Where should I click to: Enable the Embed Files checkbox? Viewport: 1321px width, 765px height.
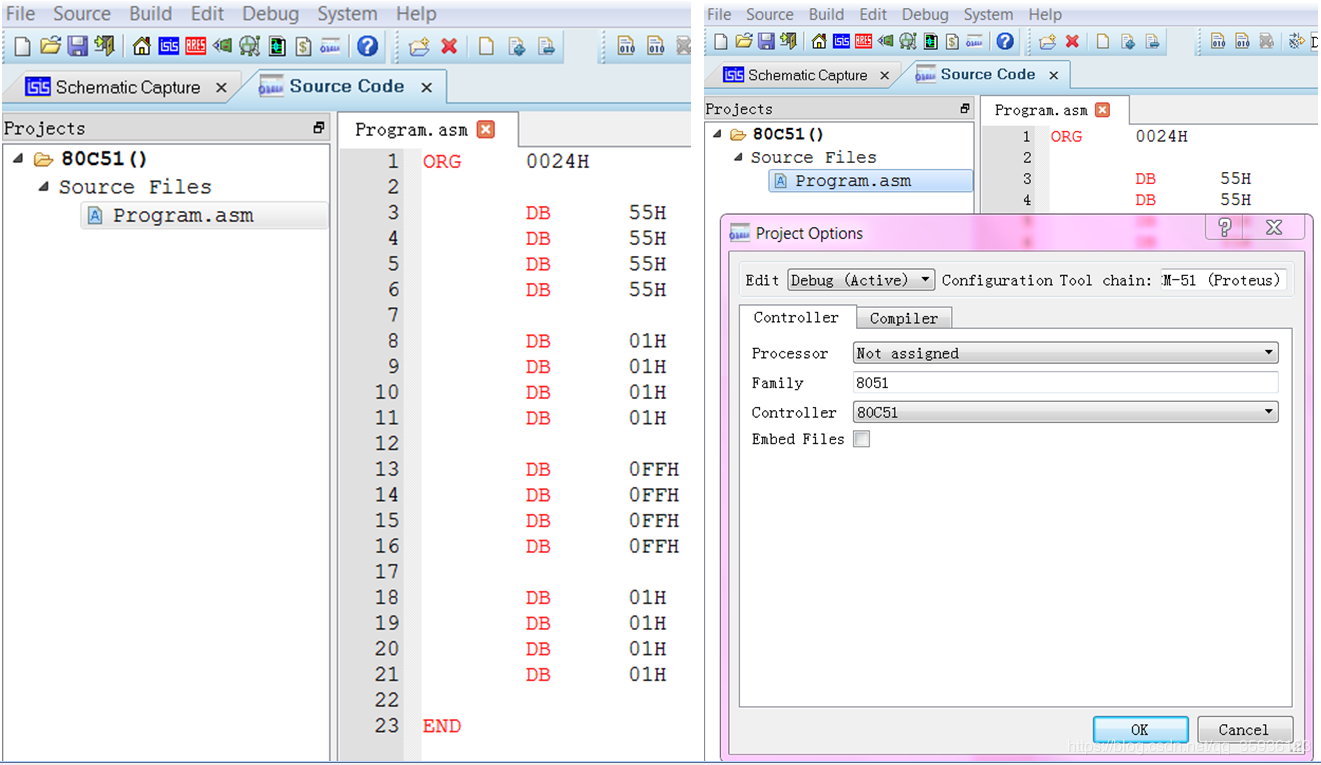[x=861, y=439]
